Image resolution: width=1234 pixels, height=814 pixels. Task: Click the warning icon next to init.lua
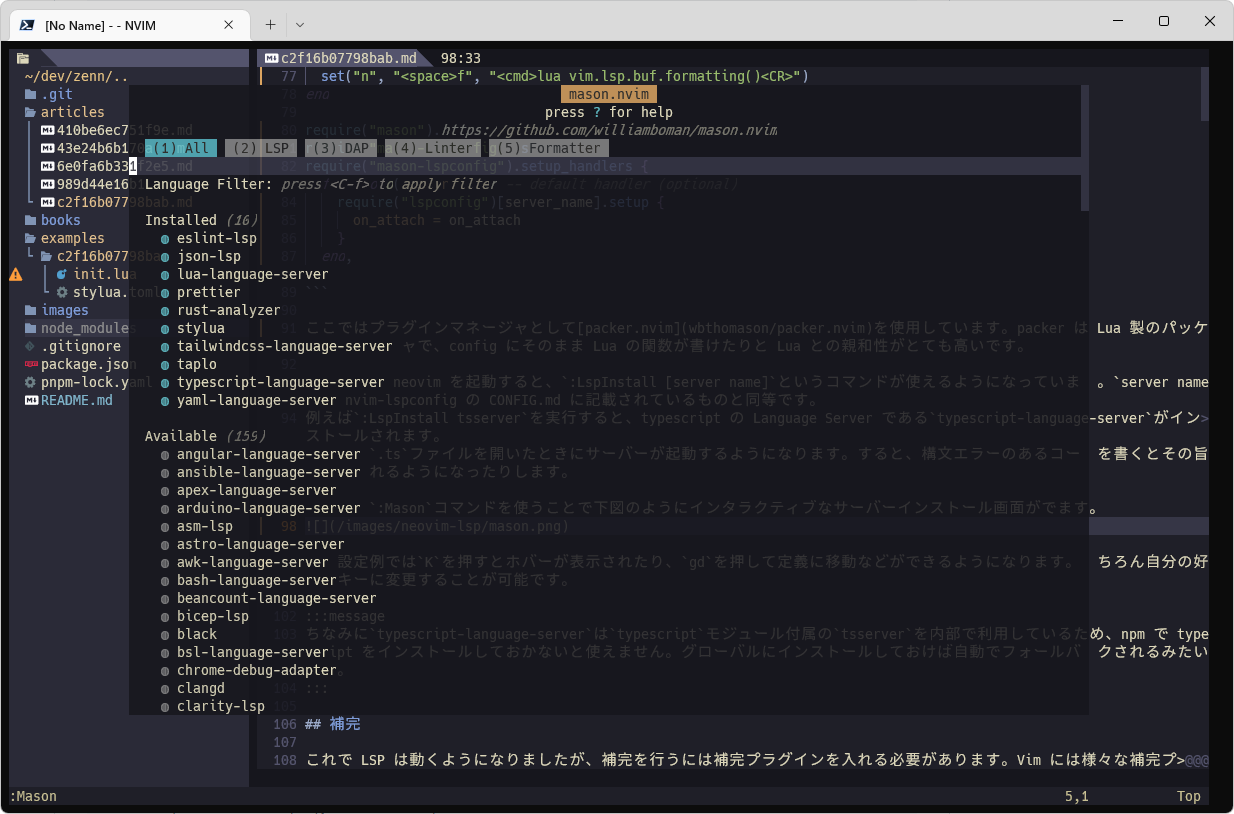16,274
